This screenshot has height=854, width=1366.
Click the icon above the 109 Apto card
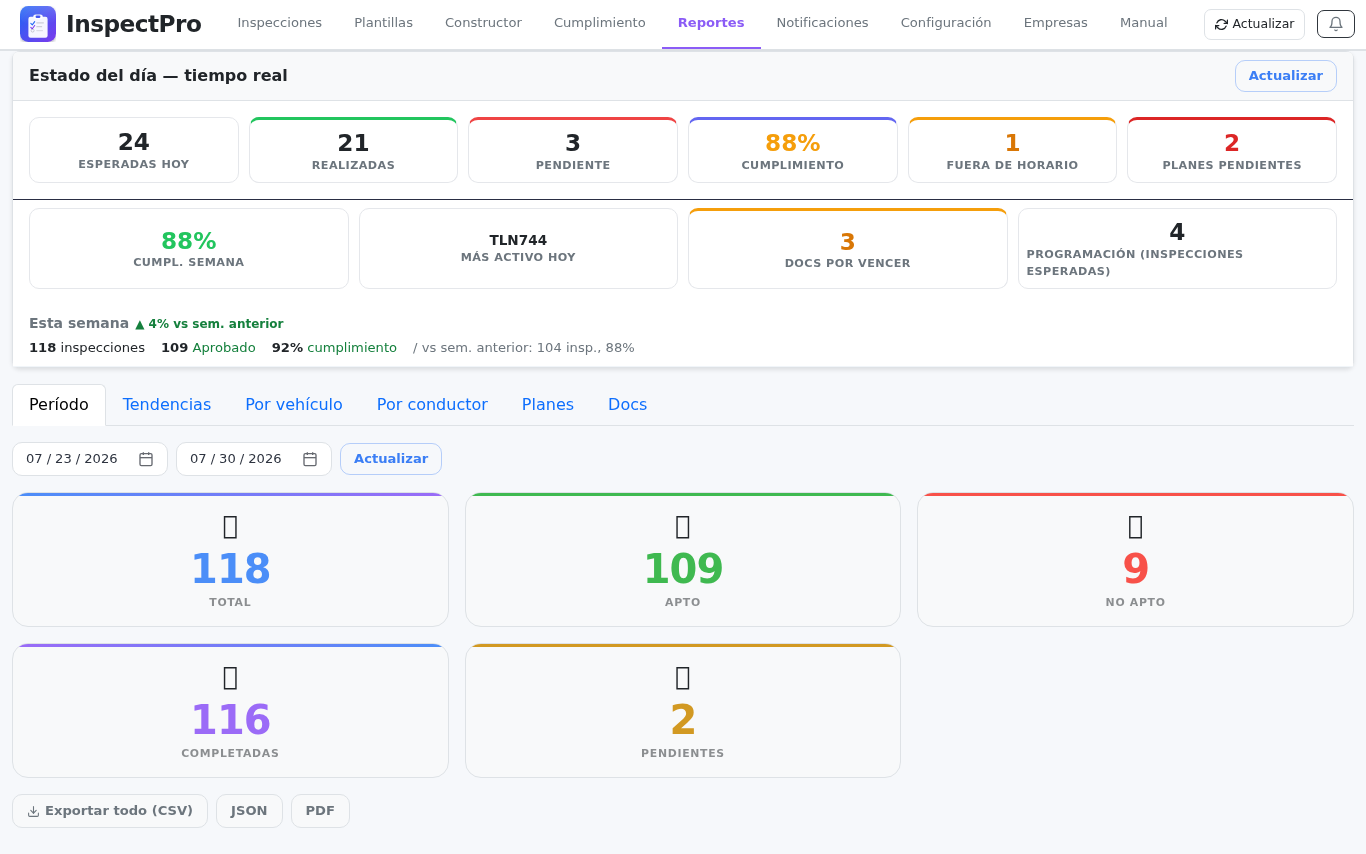pos(683,526)
